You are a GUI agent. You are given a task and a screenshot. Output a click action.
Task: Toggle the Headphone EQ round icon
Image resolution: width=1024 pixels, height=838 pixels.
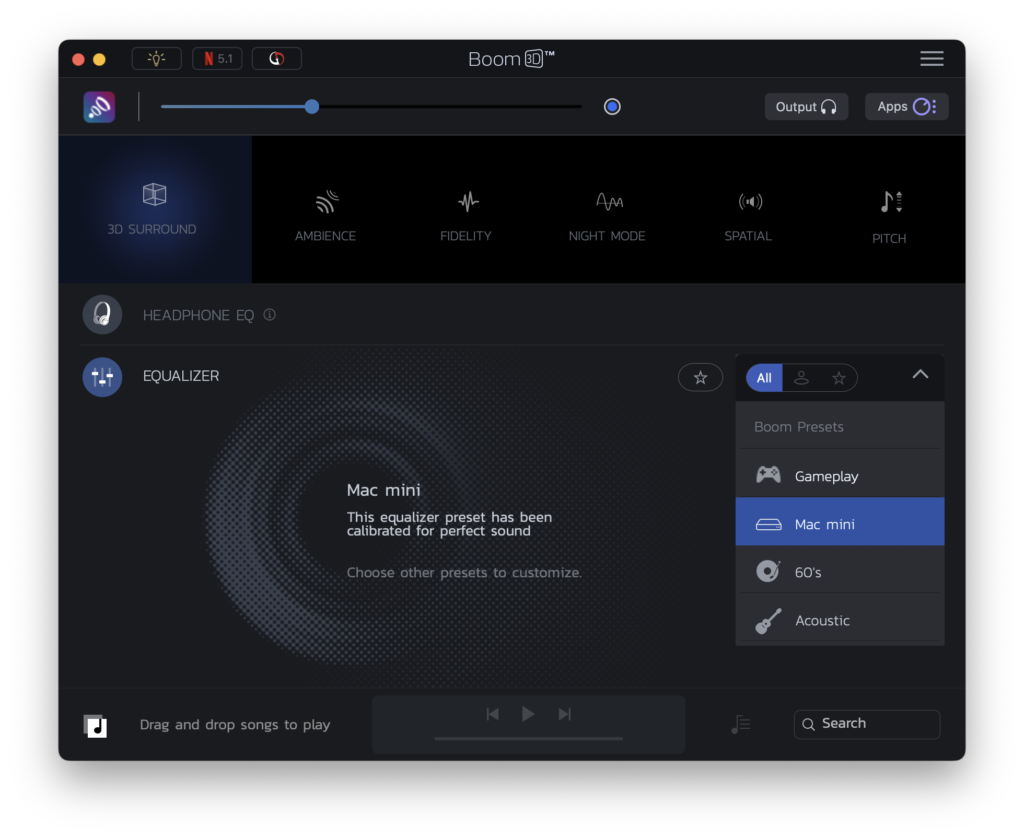click(x=103, y=315)
